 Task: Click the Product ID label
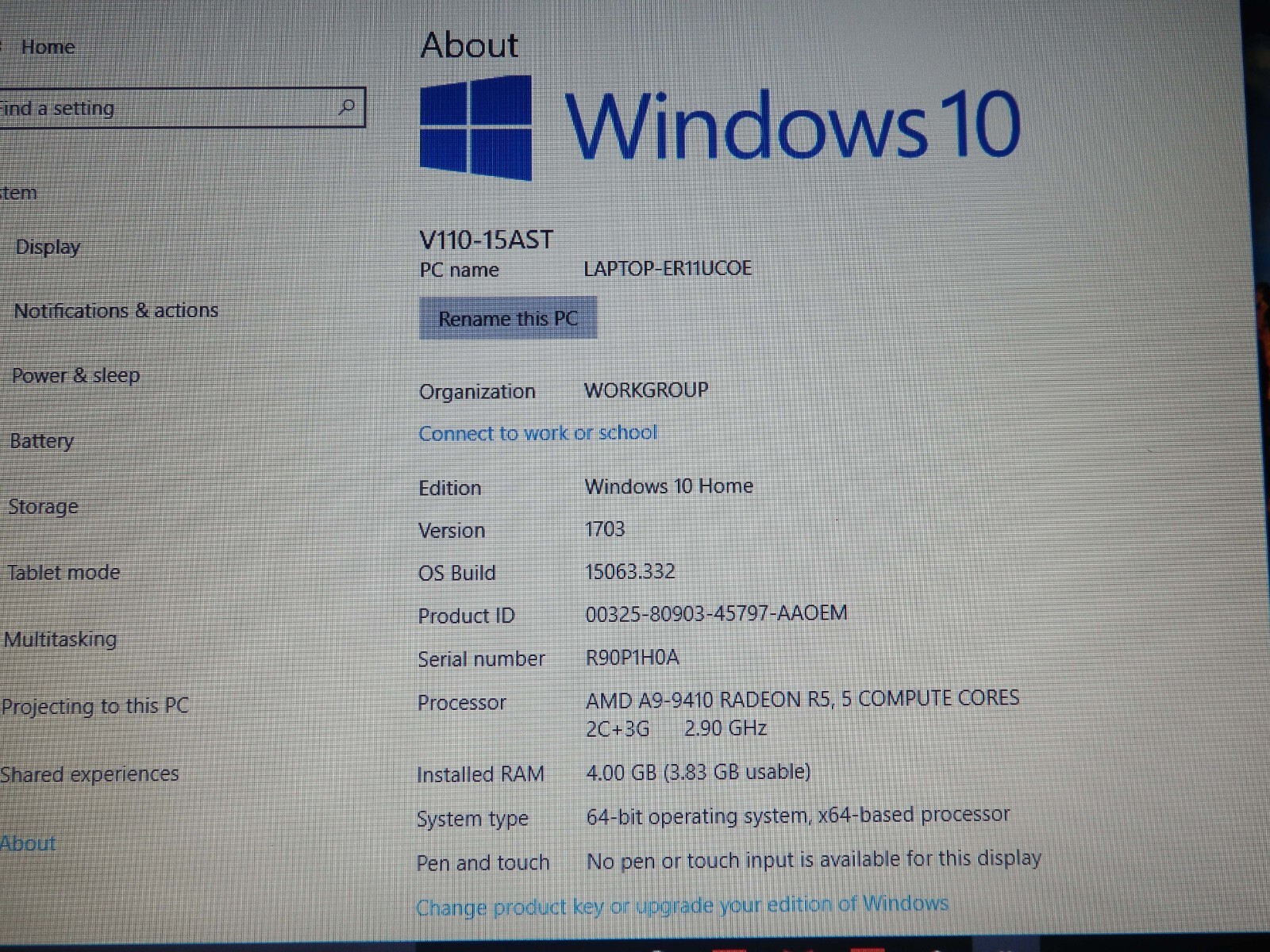click(467, 616)
